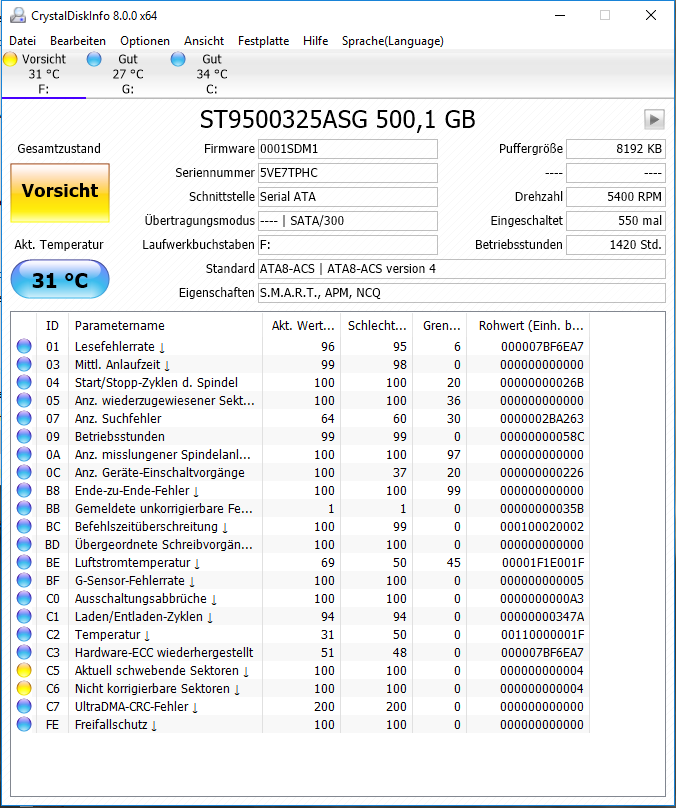The image size is (676, 808).
Task: Click the Puffergröße field 8192 KB
Action: tap(616, 149)
